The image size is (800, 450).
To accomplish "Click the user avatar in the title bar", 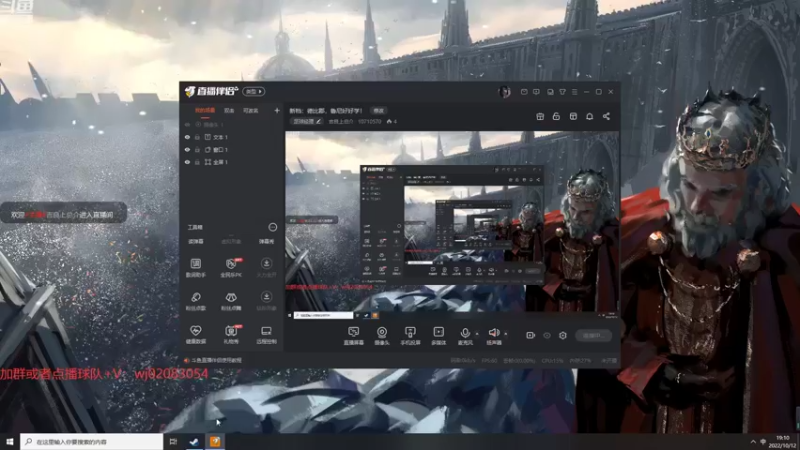I will click(x=504, y=92).
